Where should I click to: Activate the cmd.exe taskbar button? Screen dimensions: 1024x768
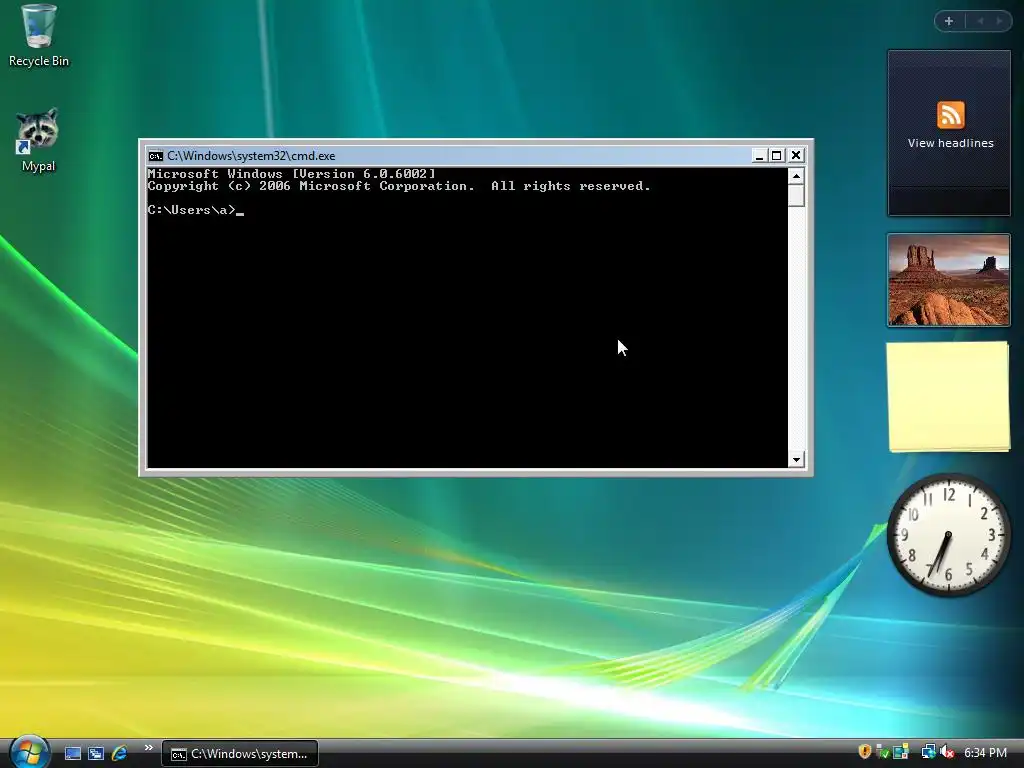pyautogui.click(x=240, y=754)
